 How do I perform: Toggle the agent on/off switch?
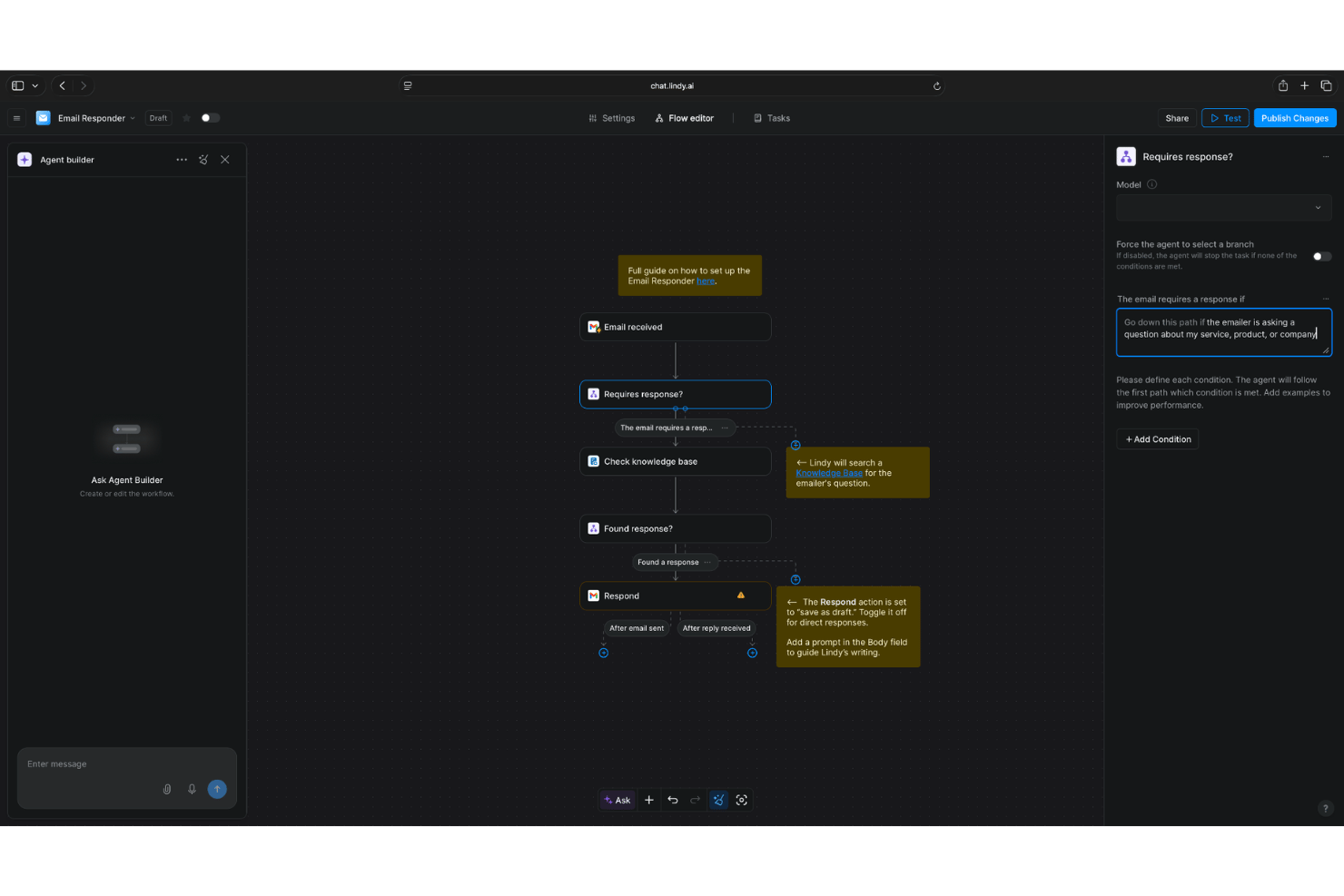click(210, 118)
